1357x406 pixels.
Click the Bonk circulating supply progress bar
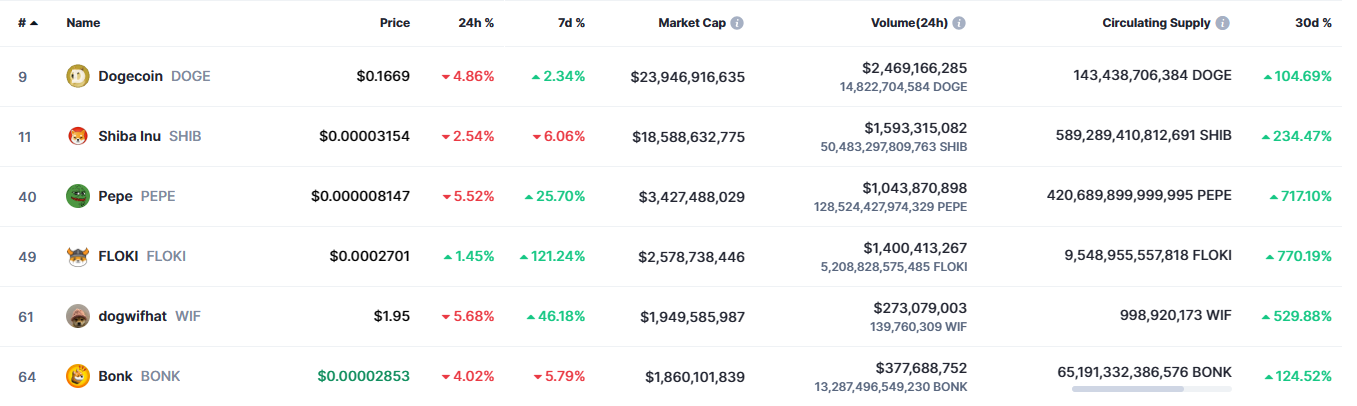click(x=1152, y=388)
